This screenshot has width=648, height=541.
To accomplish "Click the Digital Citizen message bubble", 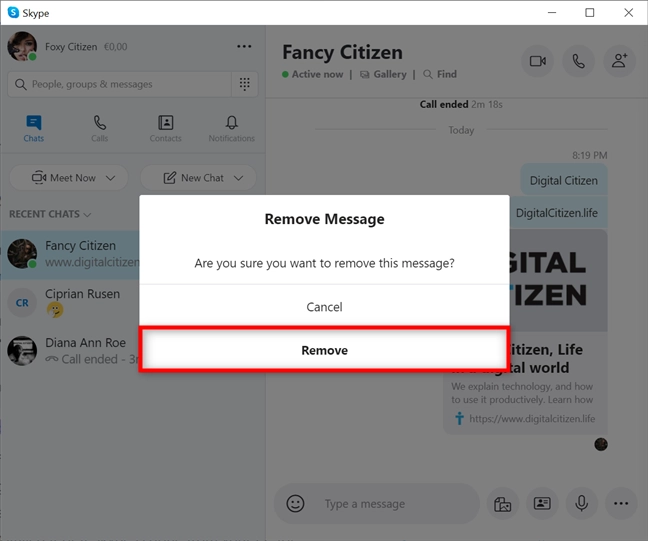I will (564, 180).
